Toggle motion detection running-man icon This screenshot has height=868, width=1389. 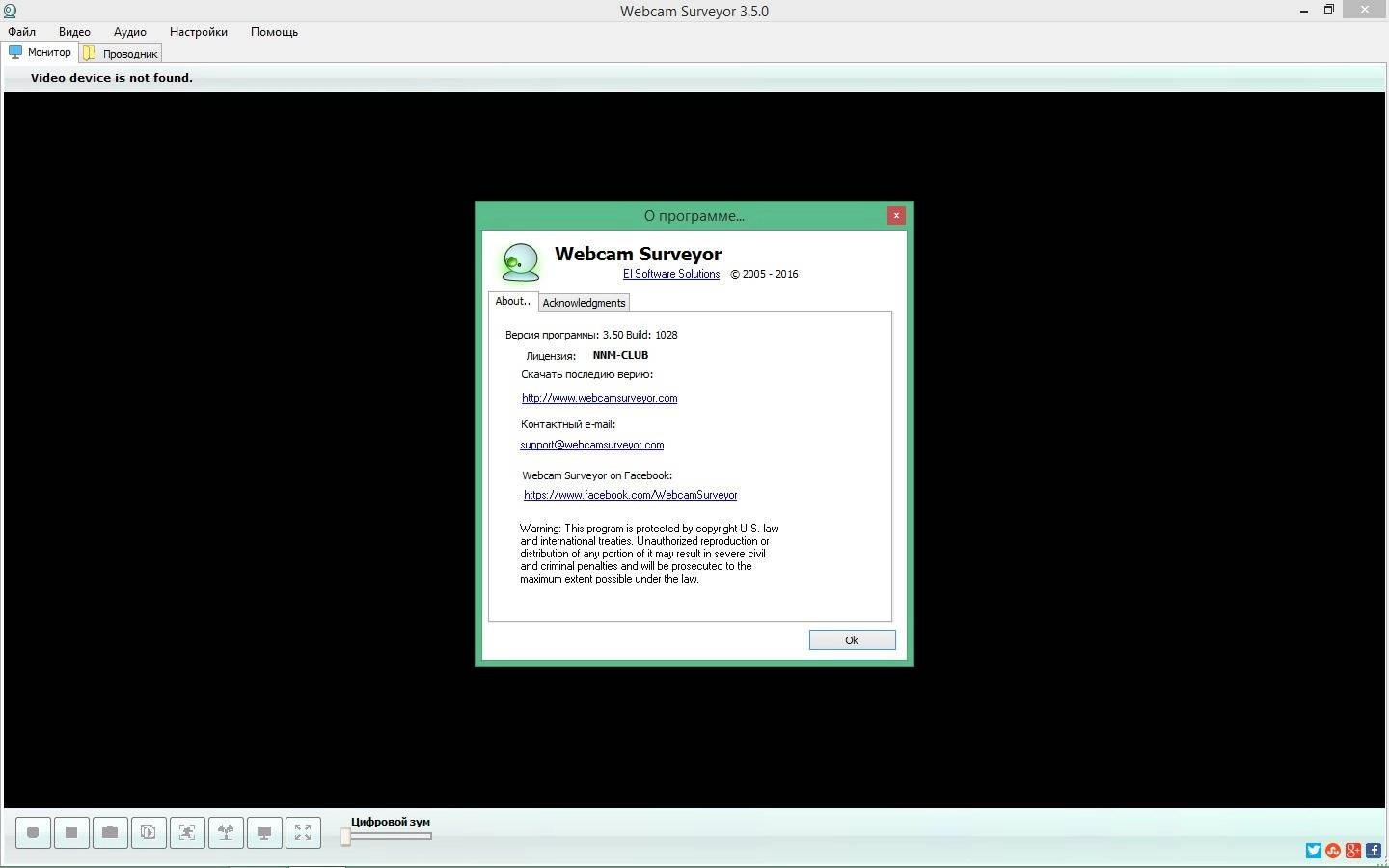click(187, 832)
